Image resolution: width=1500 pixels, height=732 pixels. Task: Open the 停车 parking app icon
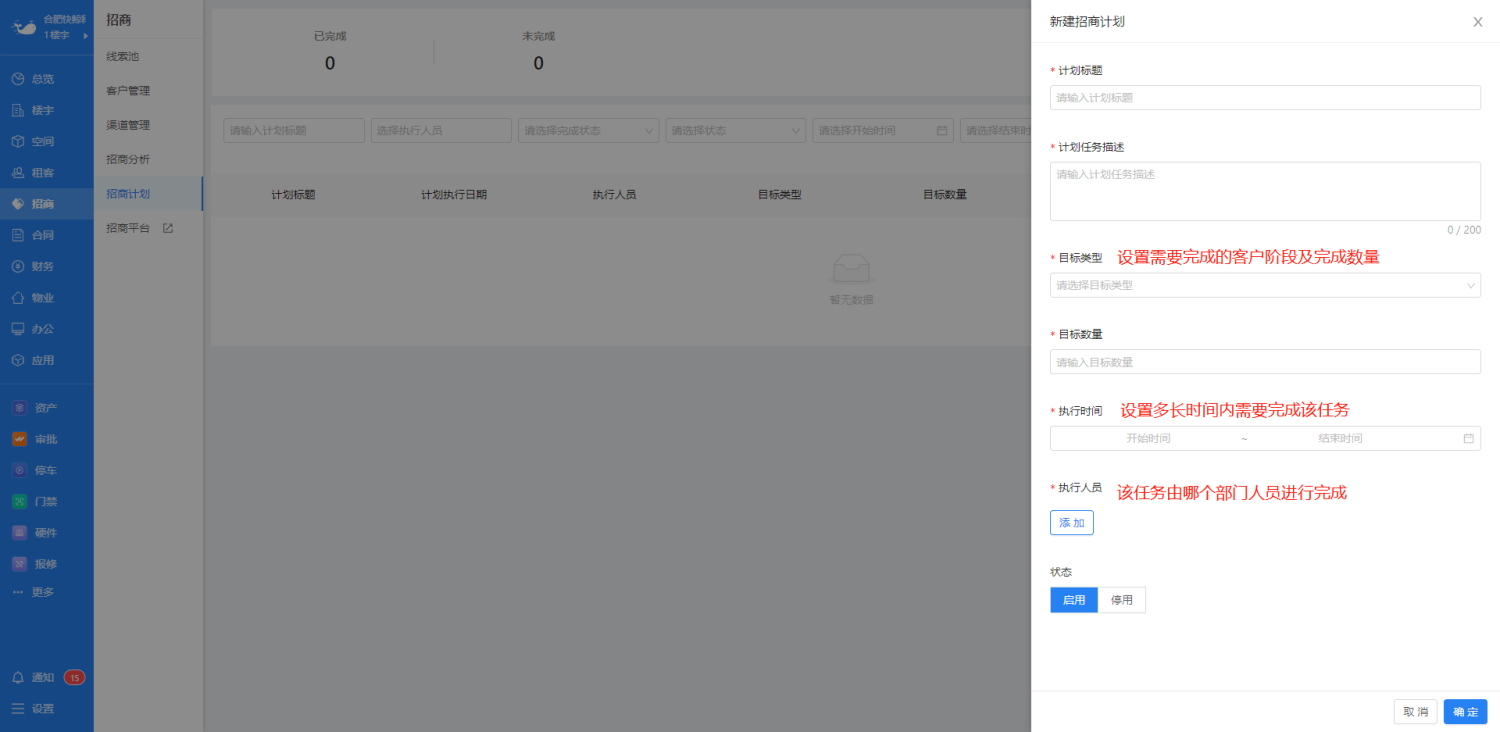[x=19, y=470]
